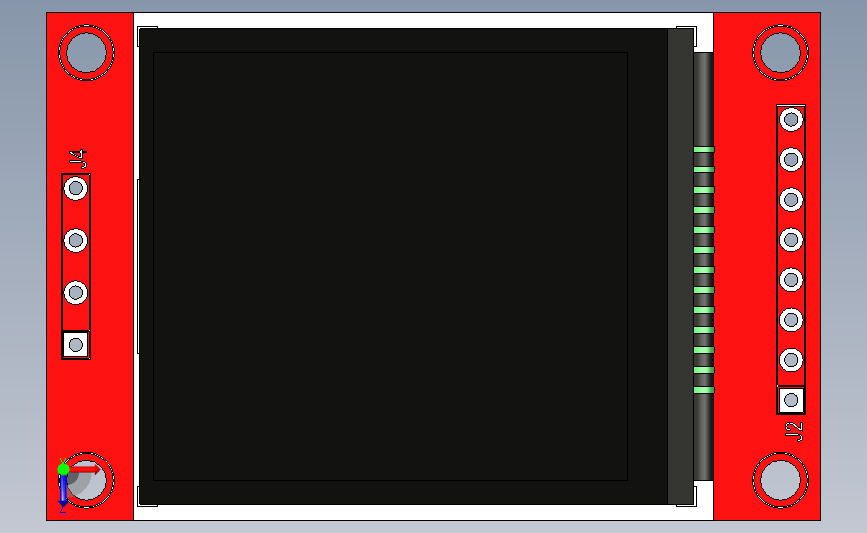Select the blue Z-axis arrow
The width and height of the screenshot is (867, 533).
[x=64, y=491]
